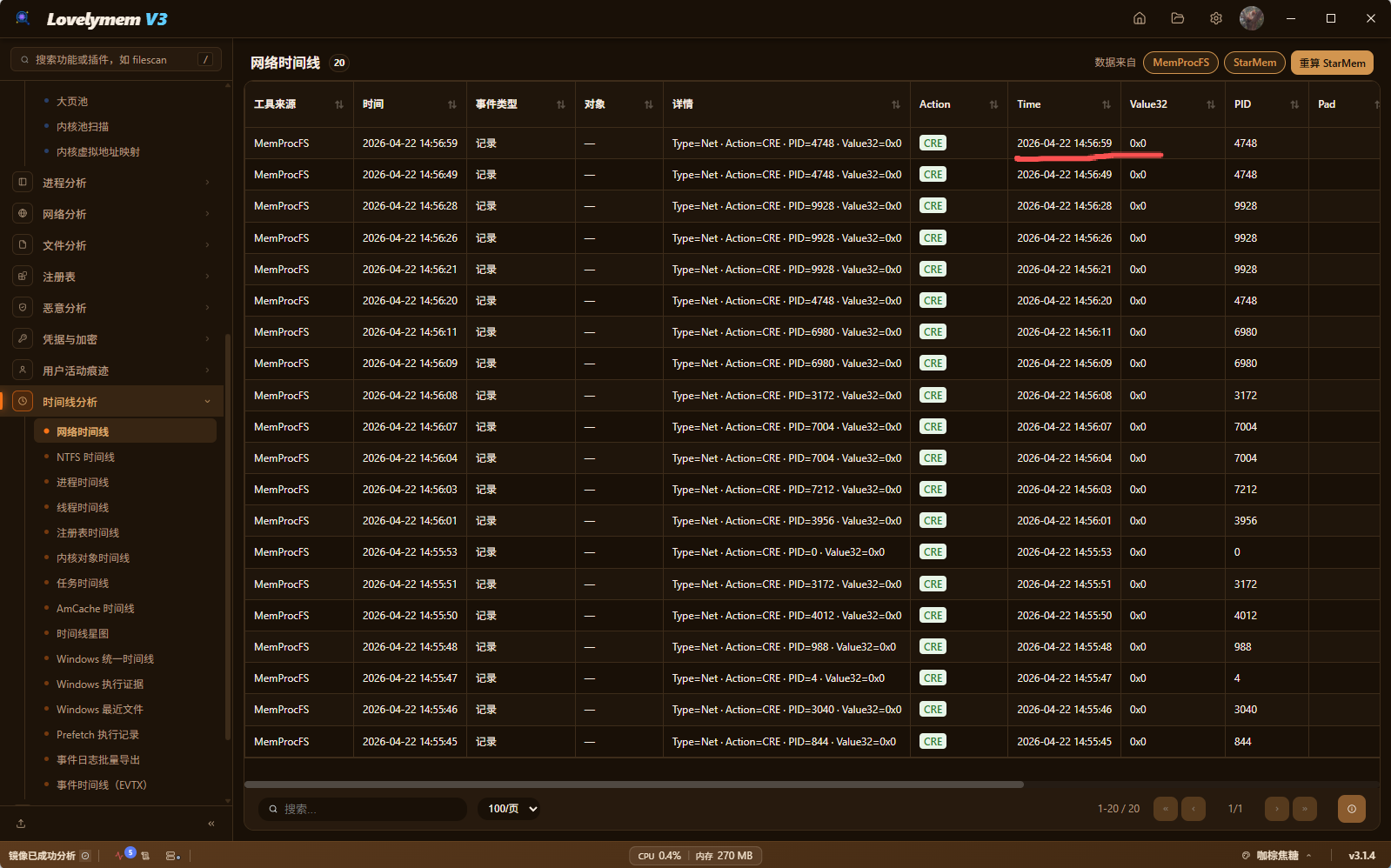The image size is (1391, 868).
Task: Sort by the PID column sort icon
Action: pyautogui.click(x=1294, y=104)
